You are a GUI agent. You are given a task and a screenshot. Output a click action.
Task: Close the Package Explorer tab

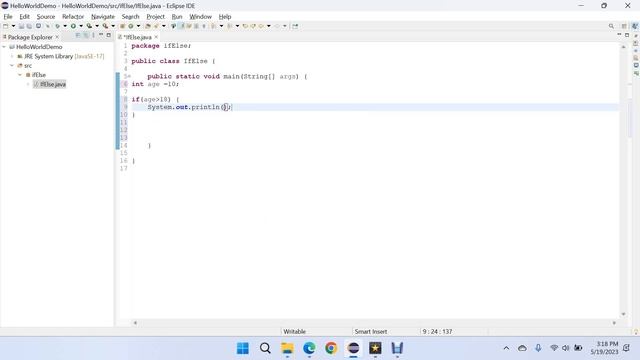point(57,37)
